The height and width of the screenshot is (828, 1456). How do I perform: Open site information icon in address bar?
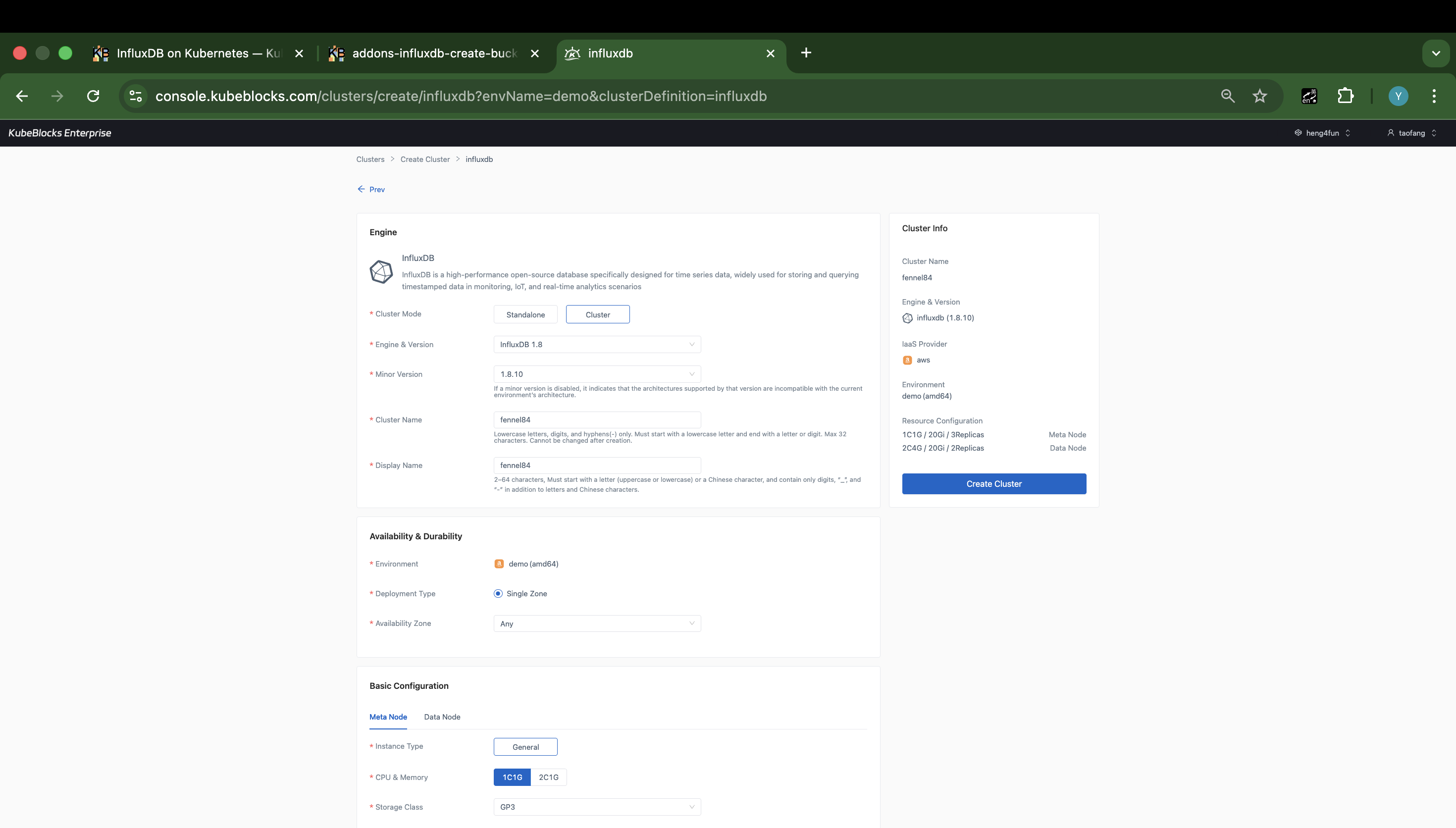click(136, 96)
